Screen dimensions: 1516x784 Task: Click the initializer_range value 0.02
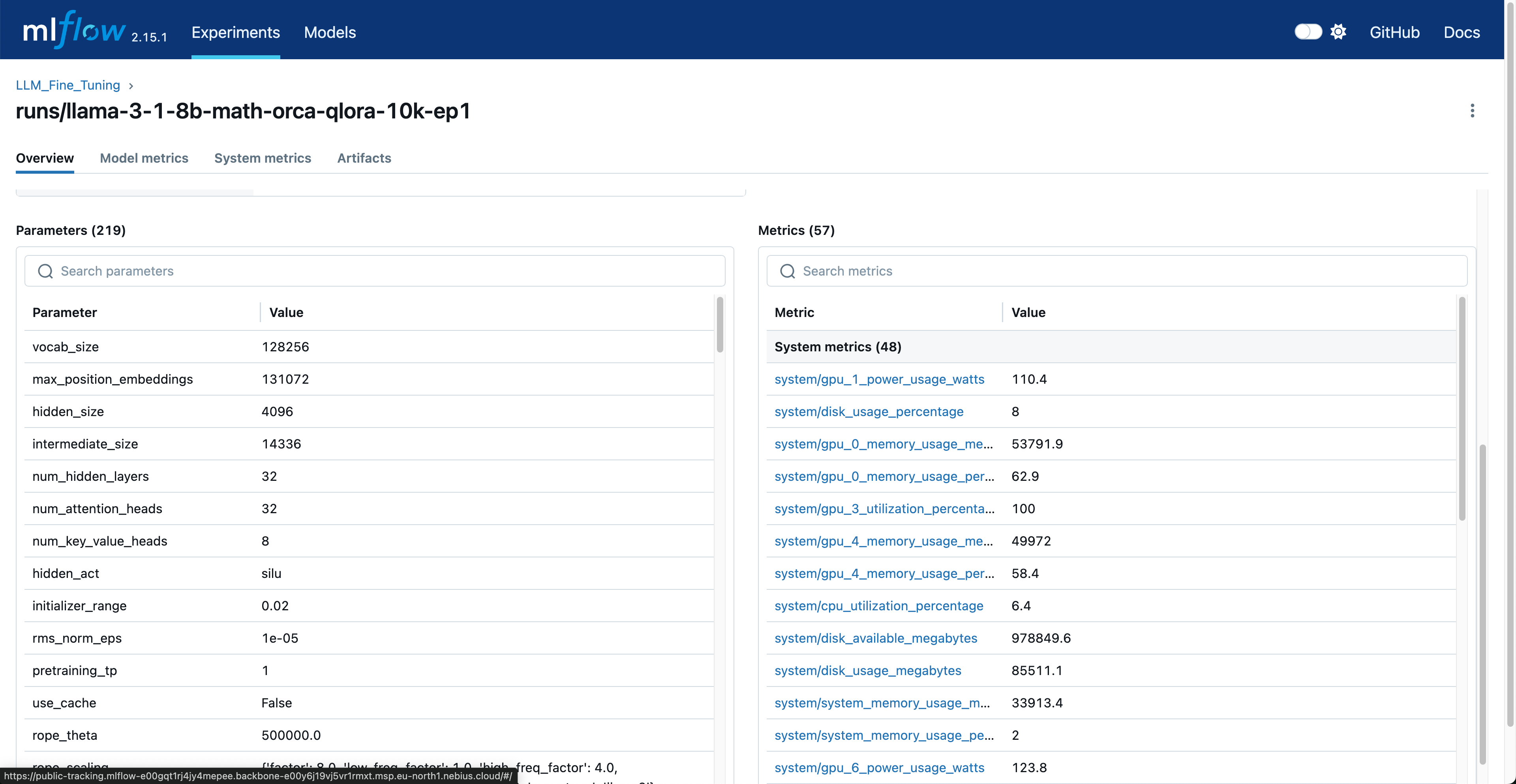click(275, 606)
